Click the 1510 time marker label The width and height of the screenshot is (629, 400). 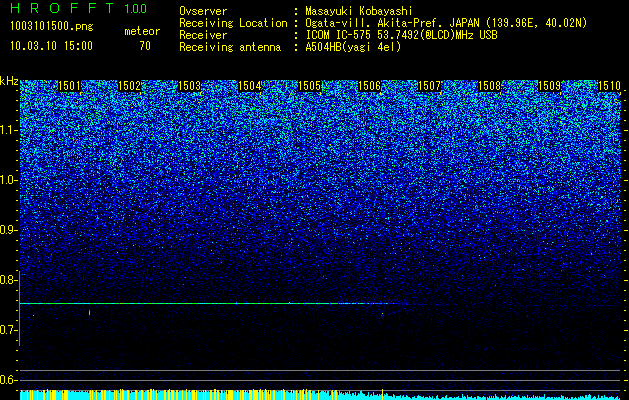pyautogui.click(x=609, y=86)
